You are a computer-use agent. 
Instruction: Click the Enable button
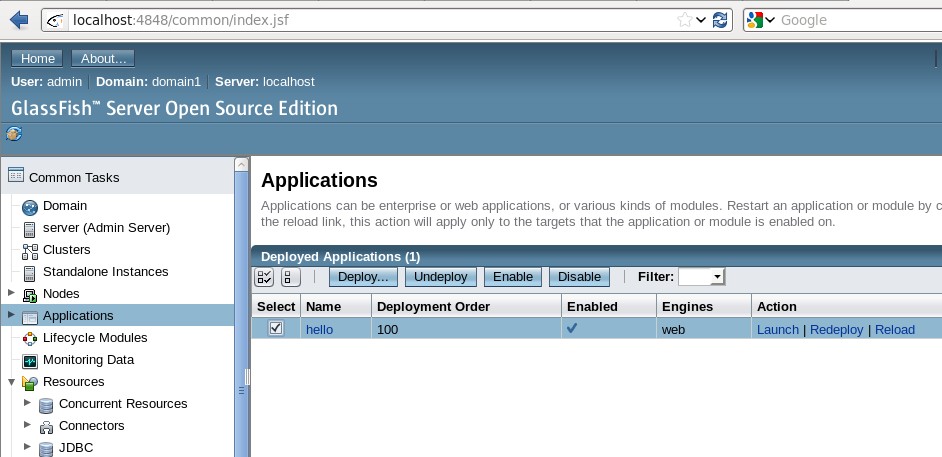click(x=512, y=277)
